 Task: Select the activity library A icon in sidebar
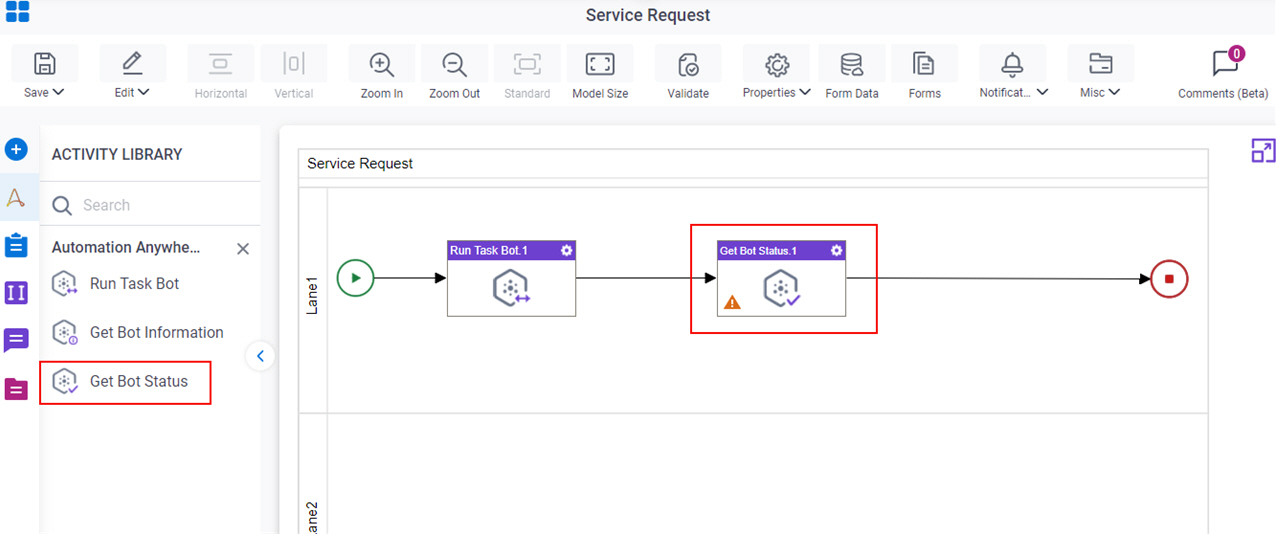tap(16, 198)
